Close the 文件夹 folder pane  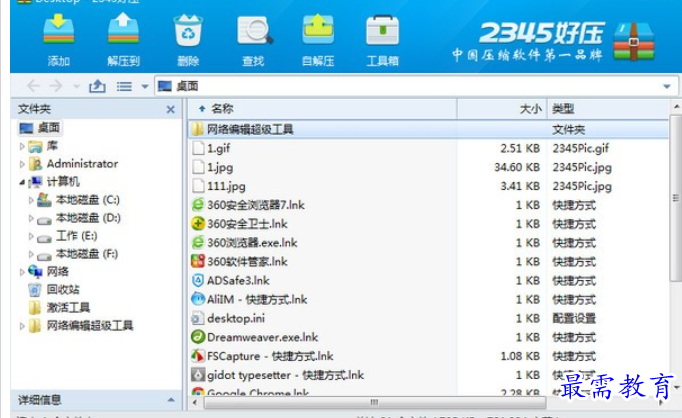coord(170,110)
